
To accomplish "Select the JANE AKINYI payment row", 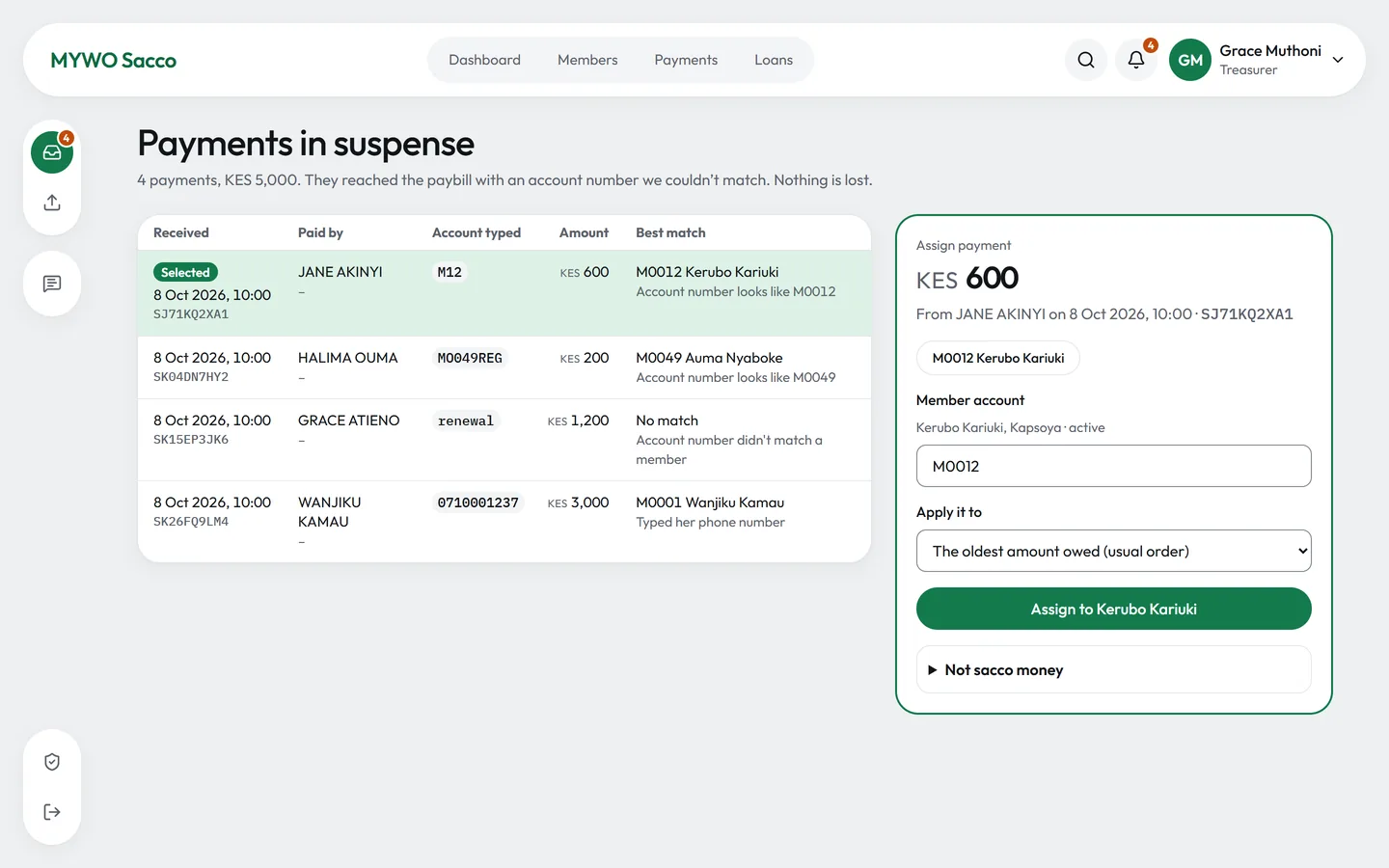I will tap(504, 293).
